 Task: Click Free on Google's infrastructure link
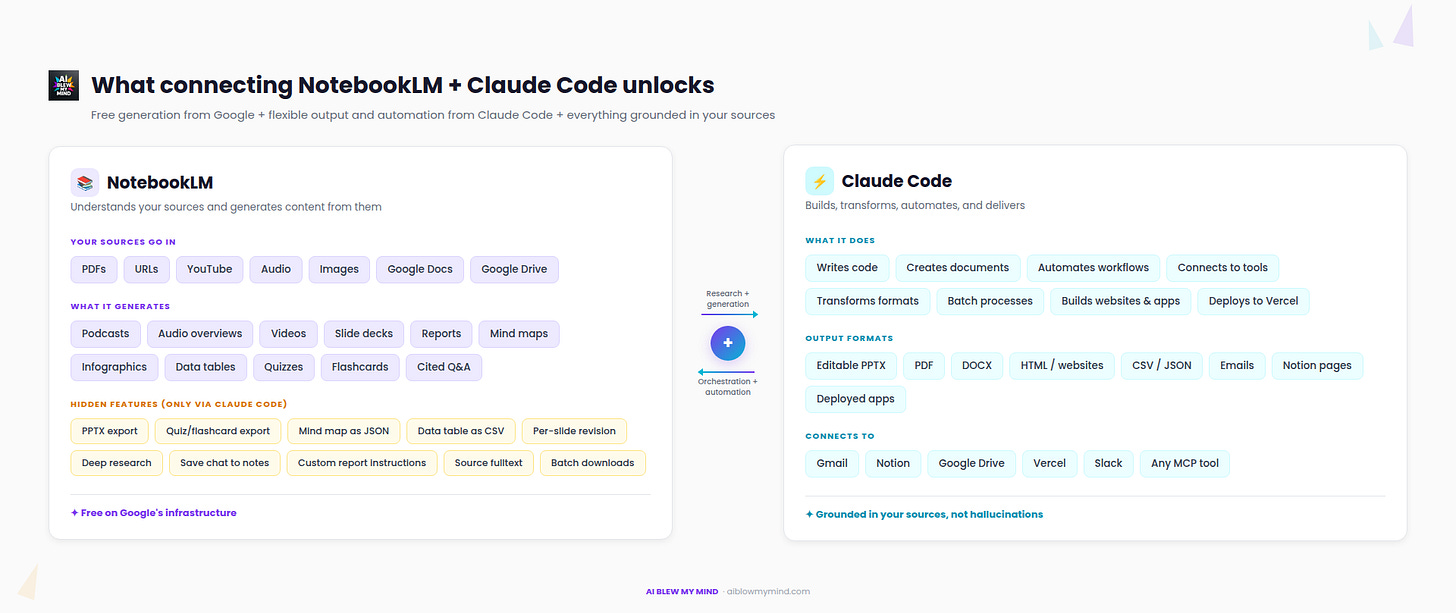pos(153,512)
